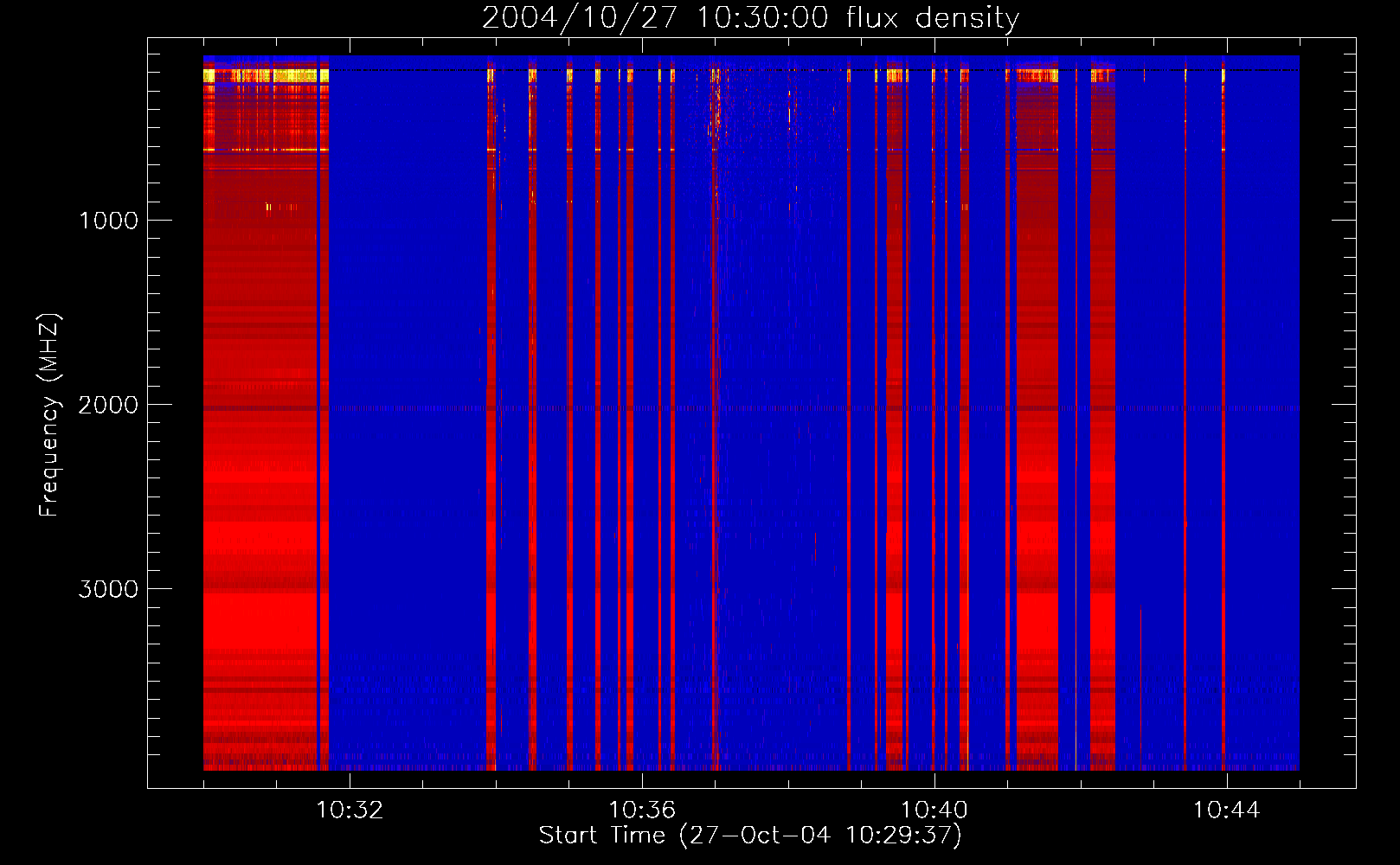Click the 10:32 time tick label
Image resolution: width=1400 pixels, height=865 pixels.
click(x=350, y=810)
